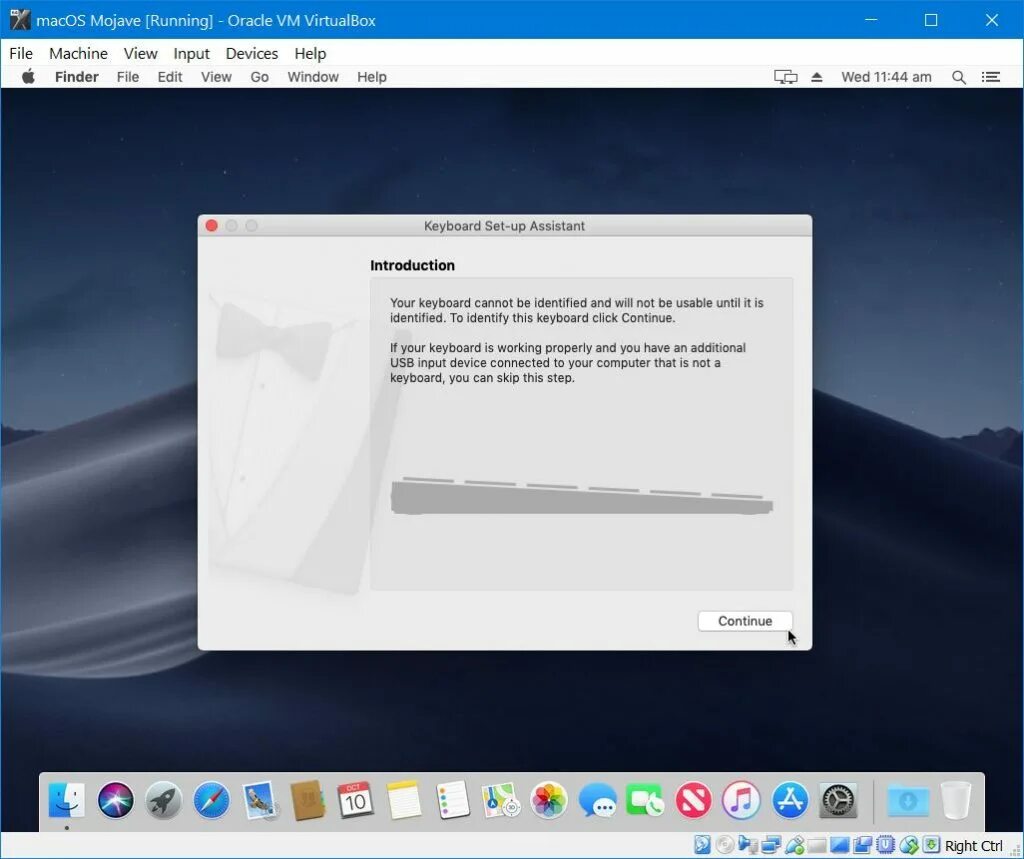Screen dimensions: 1024x859
Task: Open Spotlight search magnifier in menu bar
Action: pyautogui.click(x=959, y=77)
